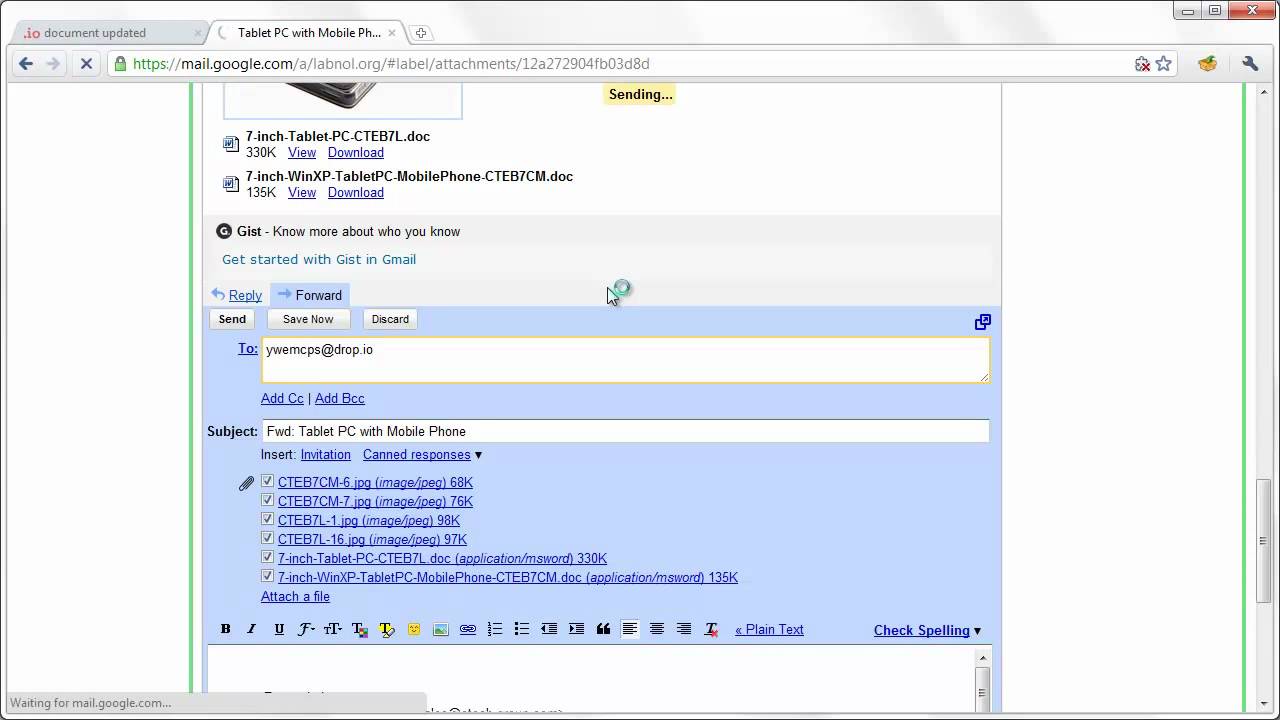The height and width of the screenshot is (720, 1280).
Task: Open a new browser tab
Action: (x=421, y=33)
